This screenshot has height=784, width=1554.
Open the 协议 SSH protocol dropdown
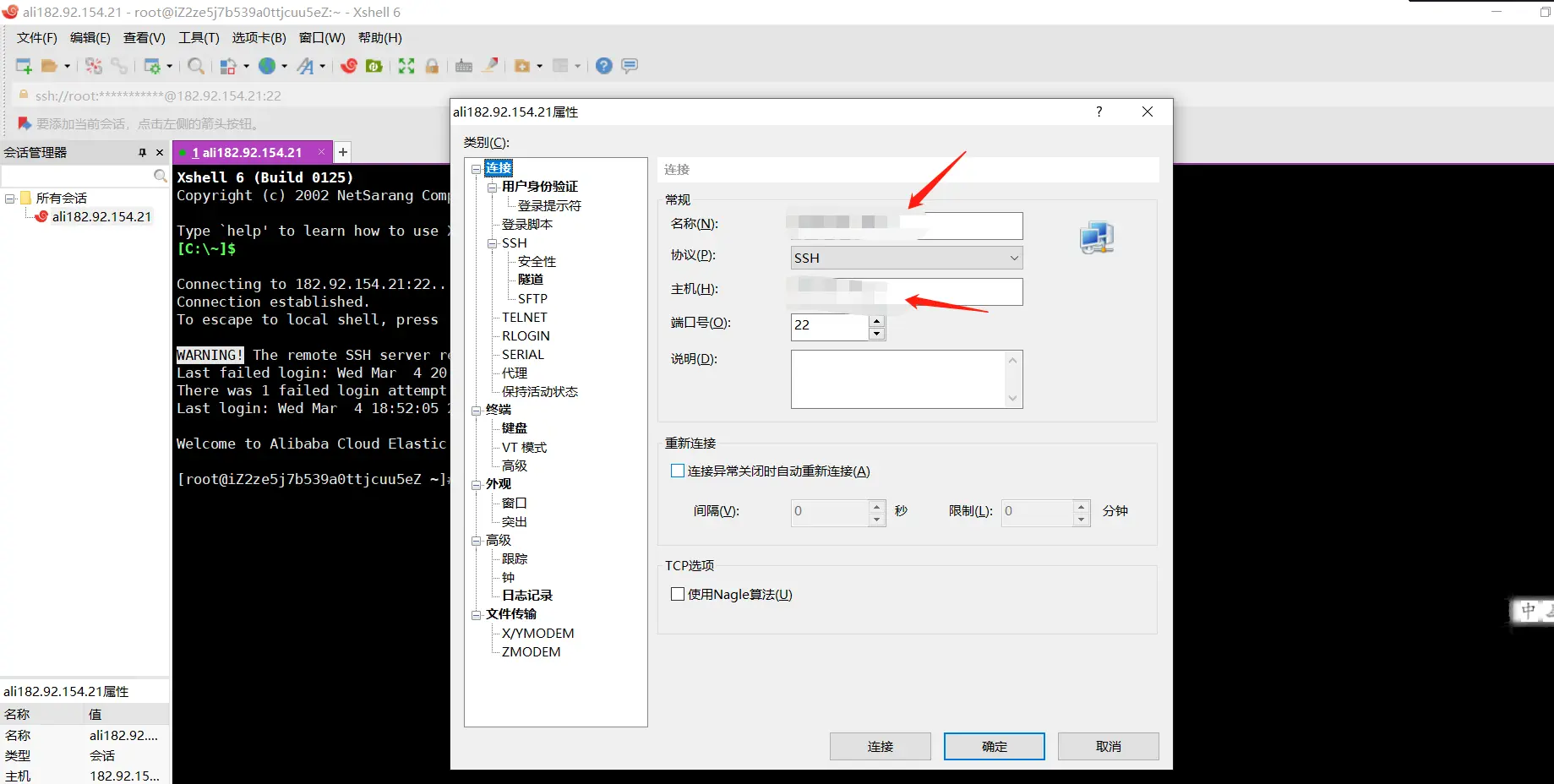pyautogui.click(x=907, y=258)
